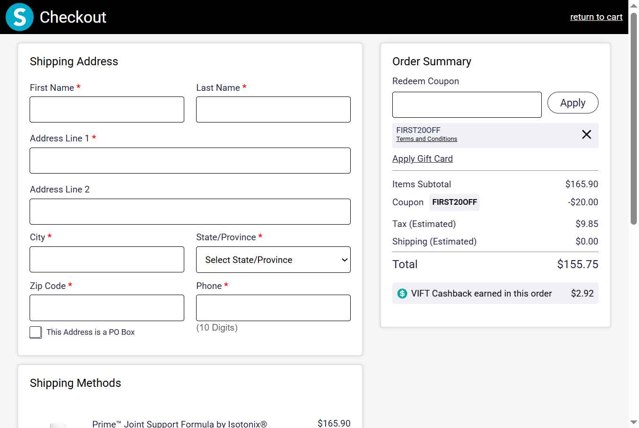Click the FIRST20OFF coupon badge in summary
The image size is (639, 428).
click(454, 202)
